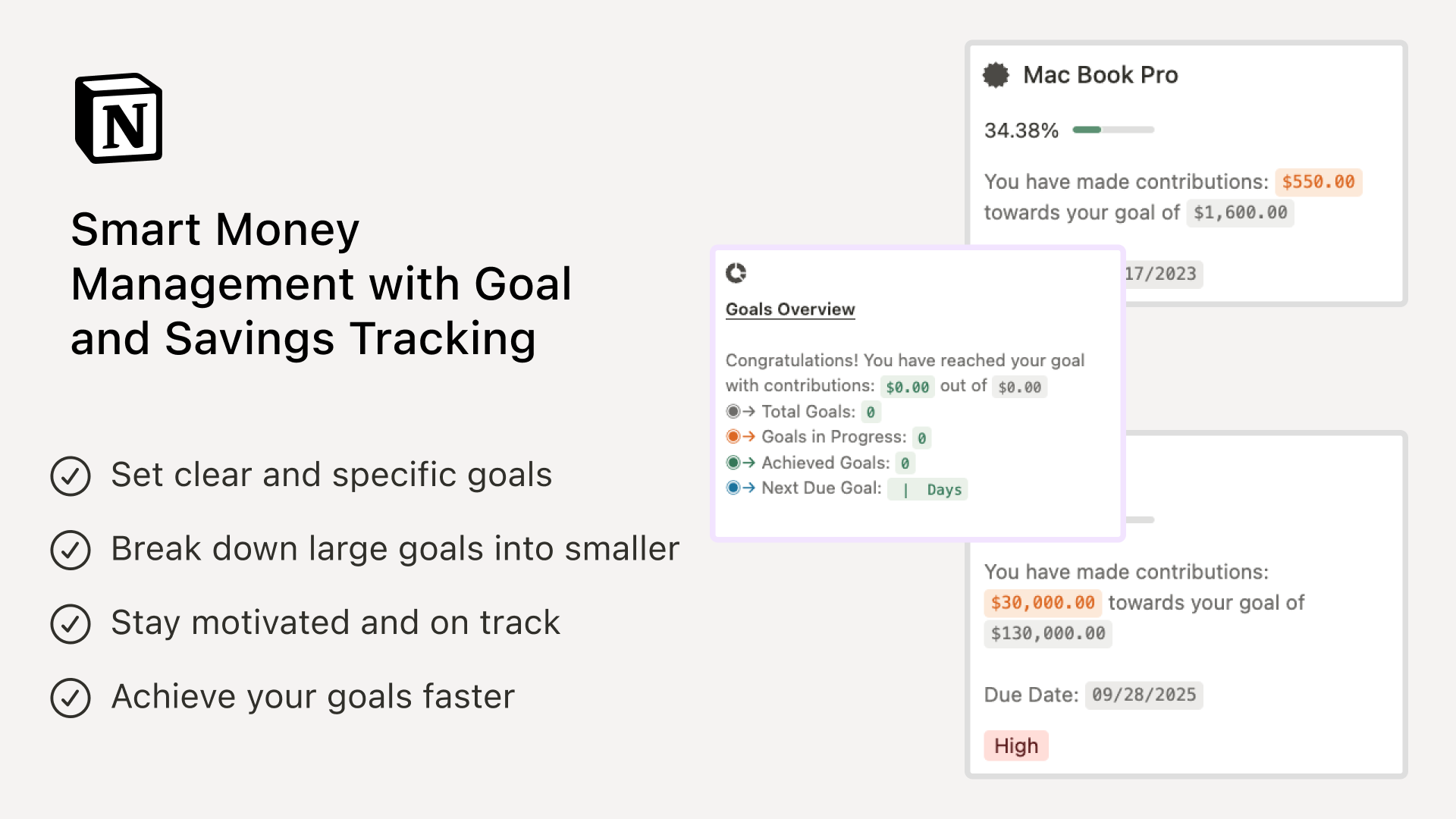Click the blue Next Due Goal bullet
The height and width of the screenshot is (819, 1456).
[733, 488]
